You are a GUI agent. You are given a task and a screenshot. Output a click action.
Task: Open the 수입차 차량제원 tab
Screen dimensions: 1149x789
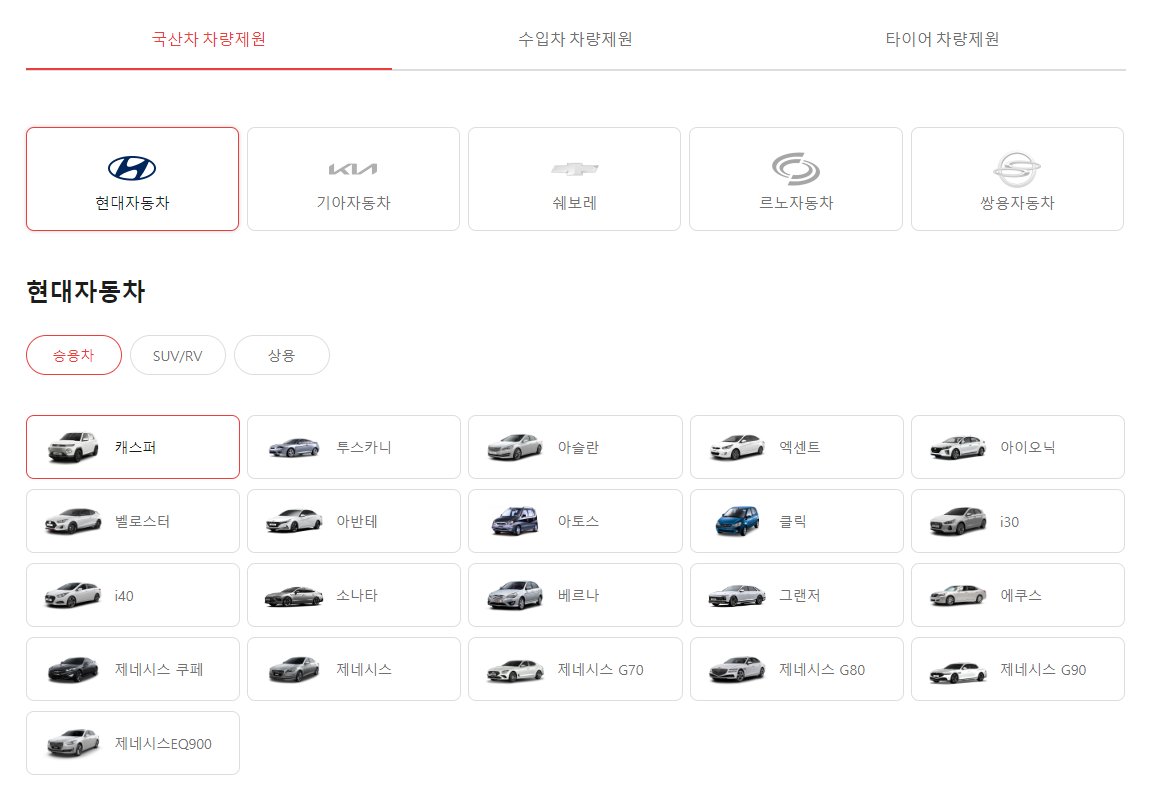pos(575,39)
